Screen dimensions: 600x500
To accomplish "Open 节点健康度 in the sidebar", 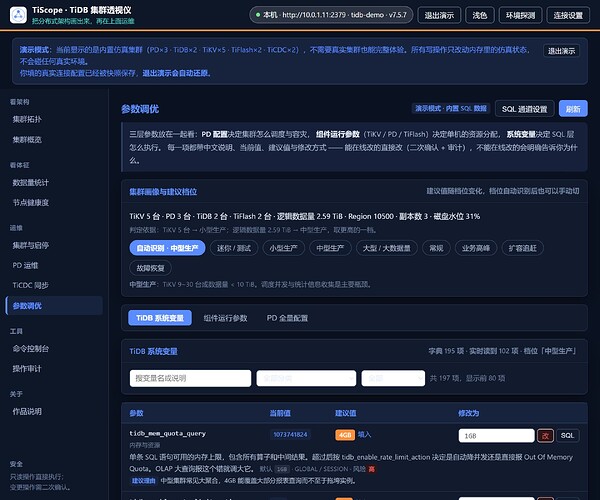I will (30, 202).
